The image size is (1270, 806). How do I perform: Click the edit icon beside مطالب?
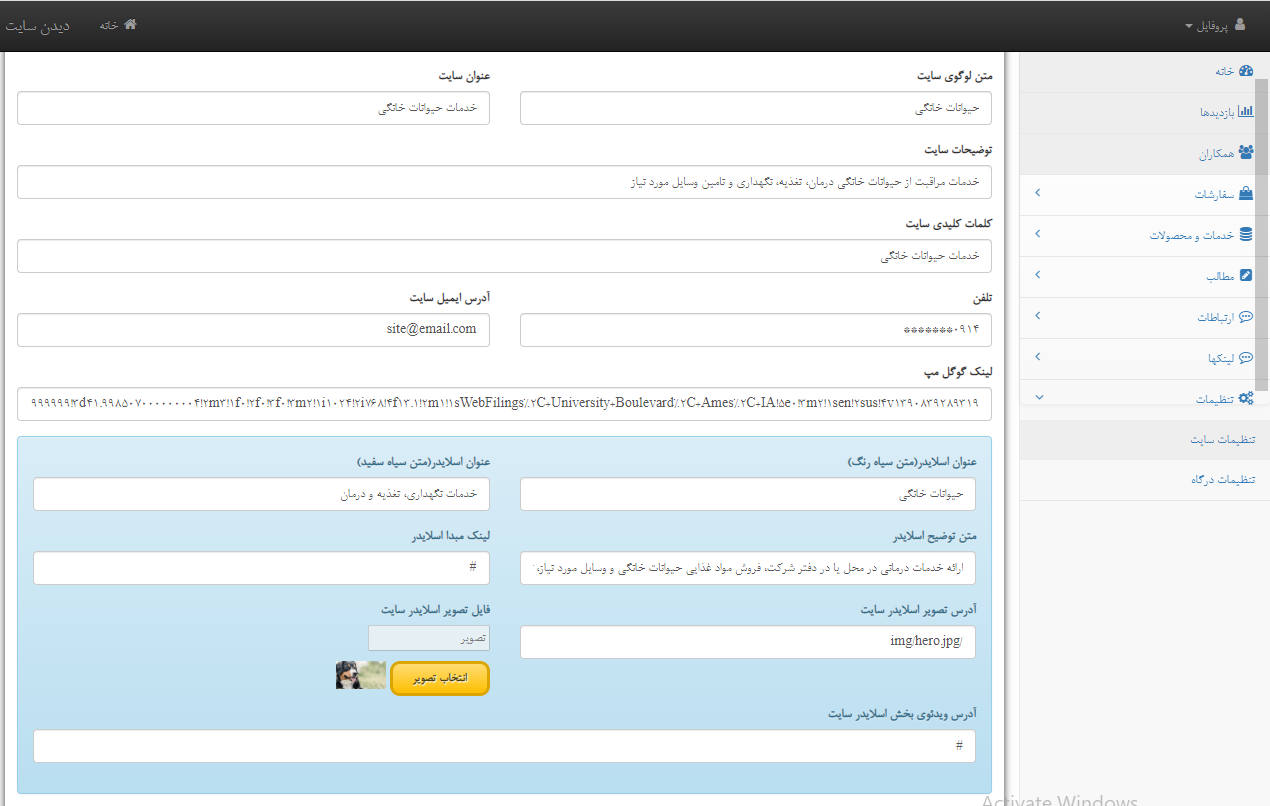(x=1245, y=276)
